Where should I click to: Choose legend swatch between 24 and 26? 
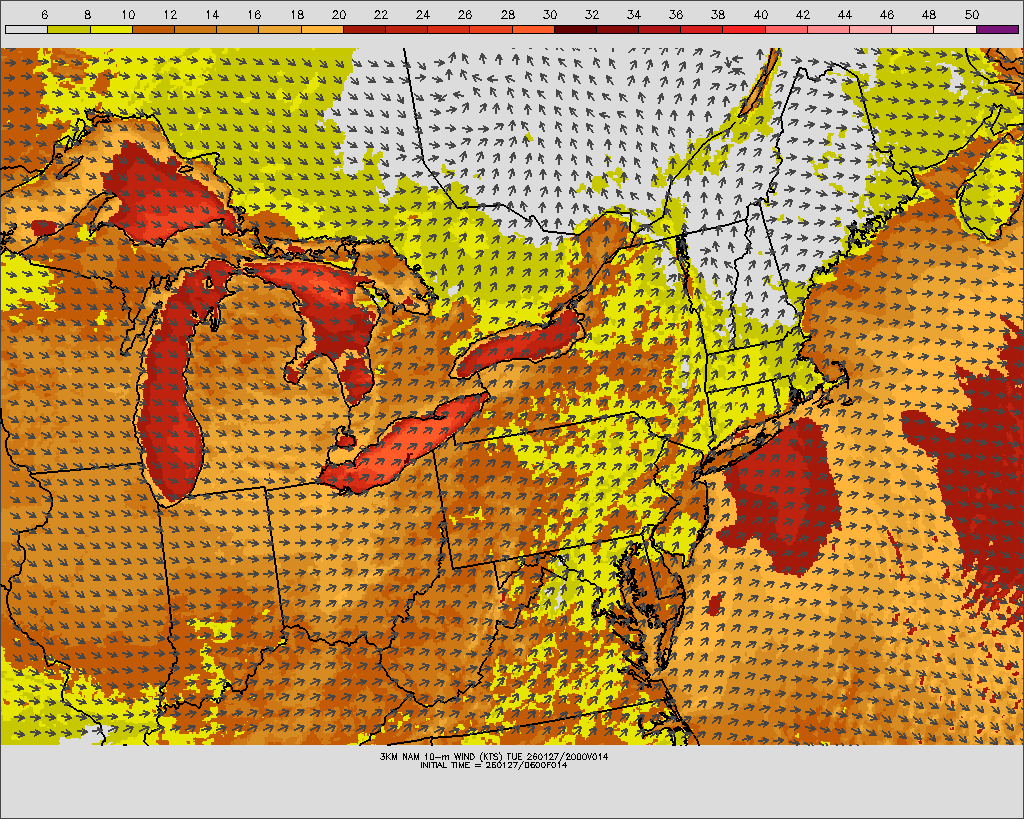click(x=449, y=29)
